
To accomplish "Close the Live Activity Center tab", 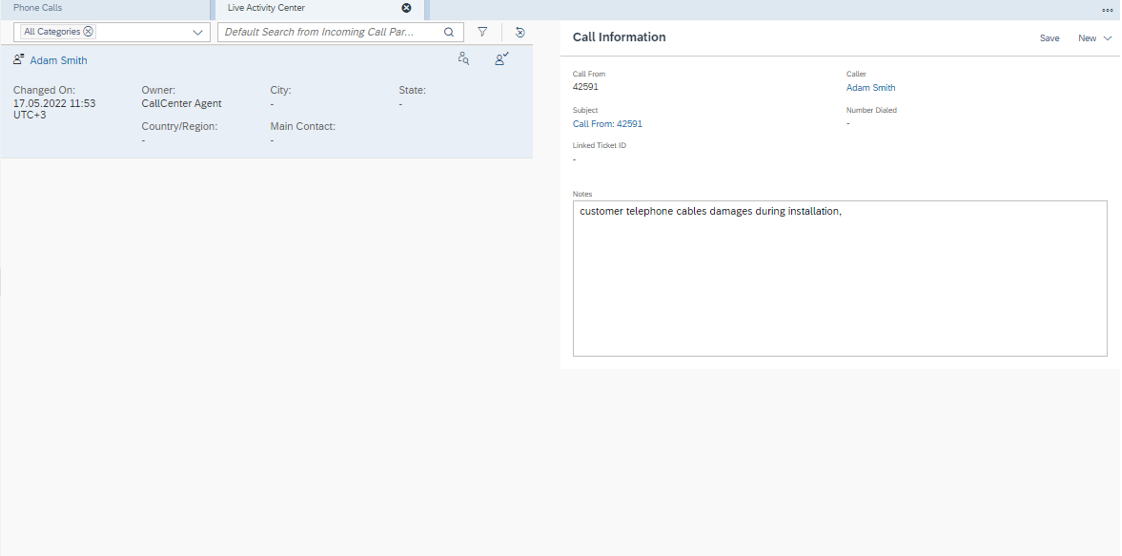I will pos(406,8).
